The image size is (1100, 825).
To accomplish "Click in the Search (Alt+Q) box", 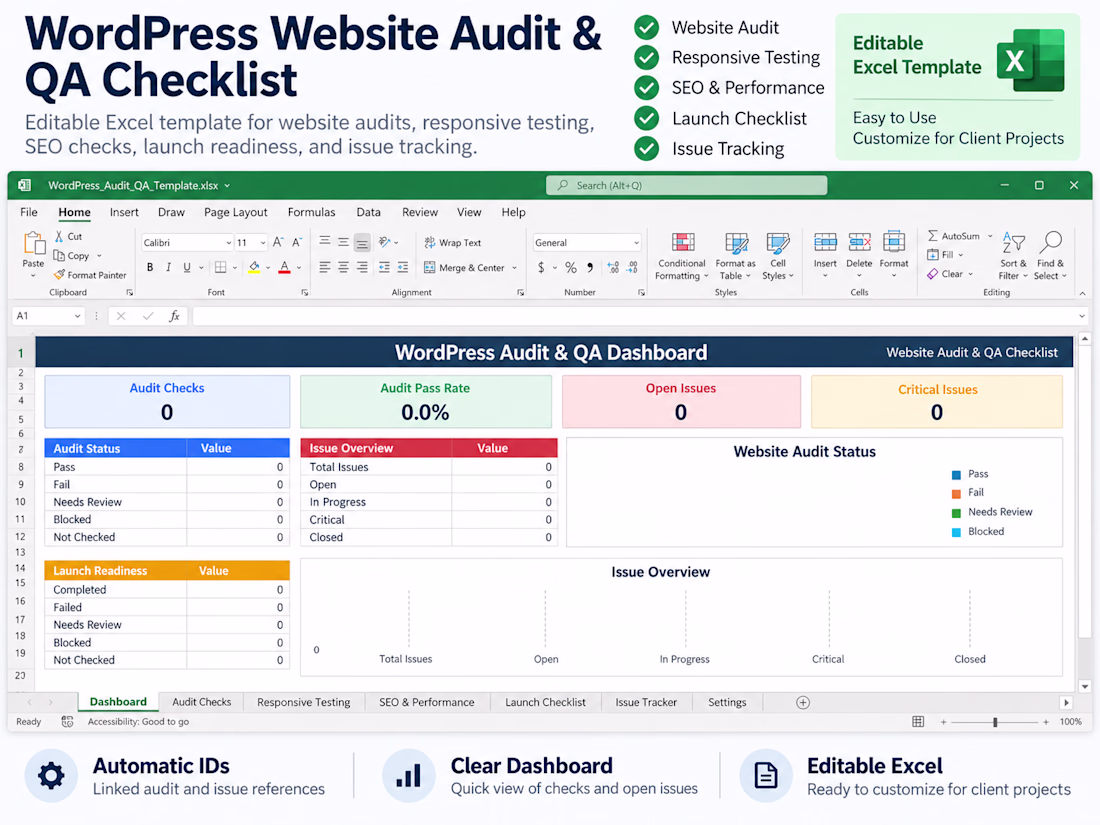I will pyautogui.click(x=686, y=185).
